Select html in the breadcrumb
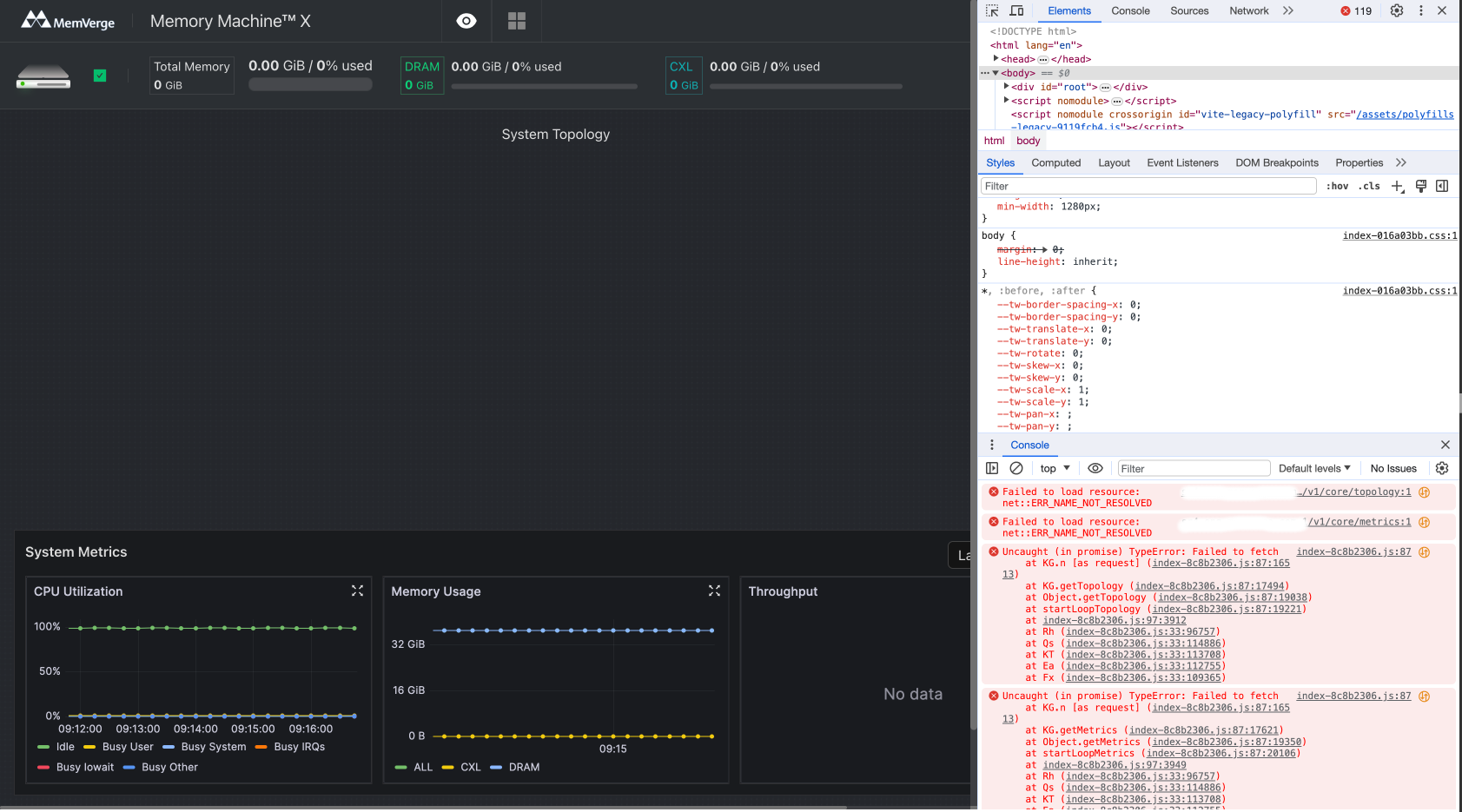The width and height of the screenshot is (1462, 812). click(x=994, y=141)
